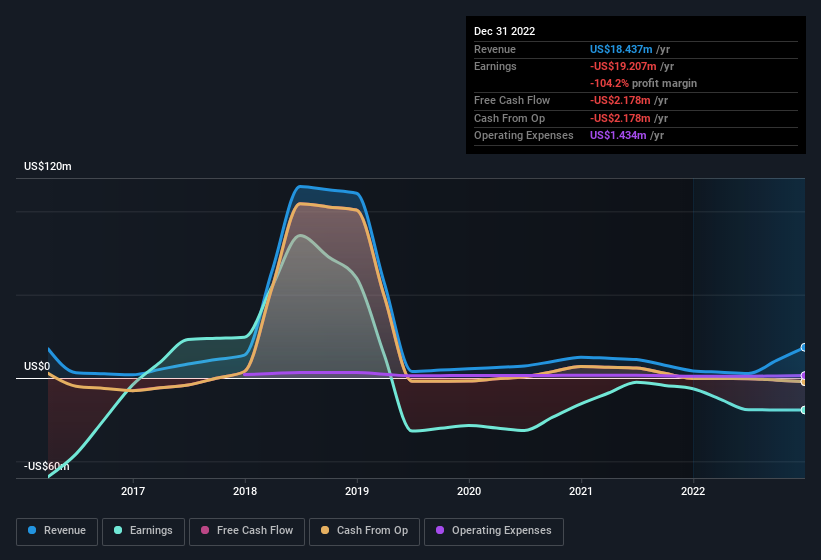The height and width of the screenshot is (560, 821).
Task: Toggle the Free Cash Flow legend button
Action: point(247,531)
